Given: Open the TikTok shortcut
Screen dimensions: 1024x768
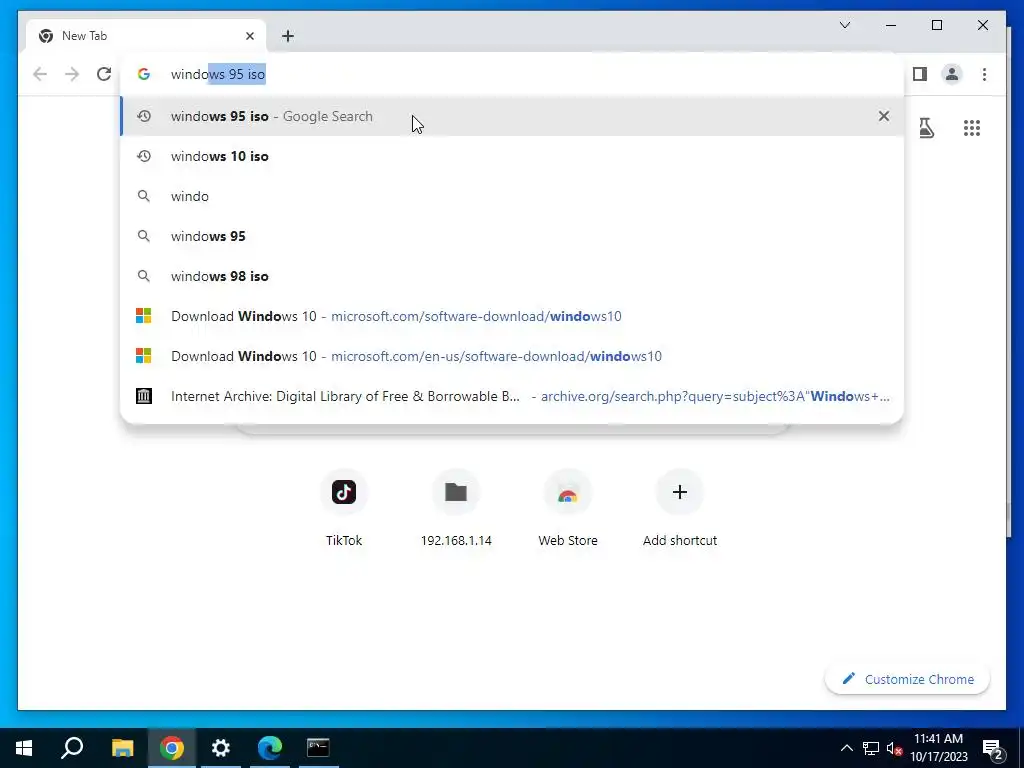Looking at the screenshot, I should pos(344,507).
